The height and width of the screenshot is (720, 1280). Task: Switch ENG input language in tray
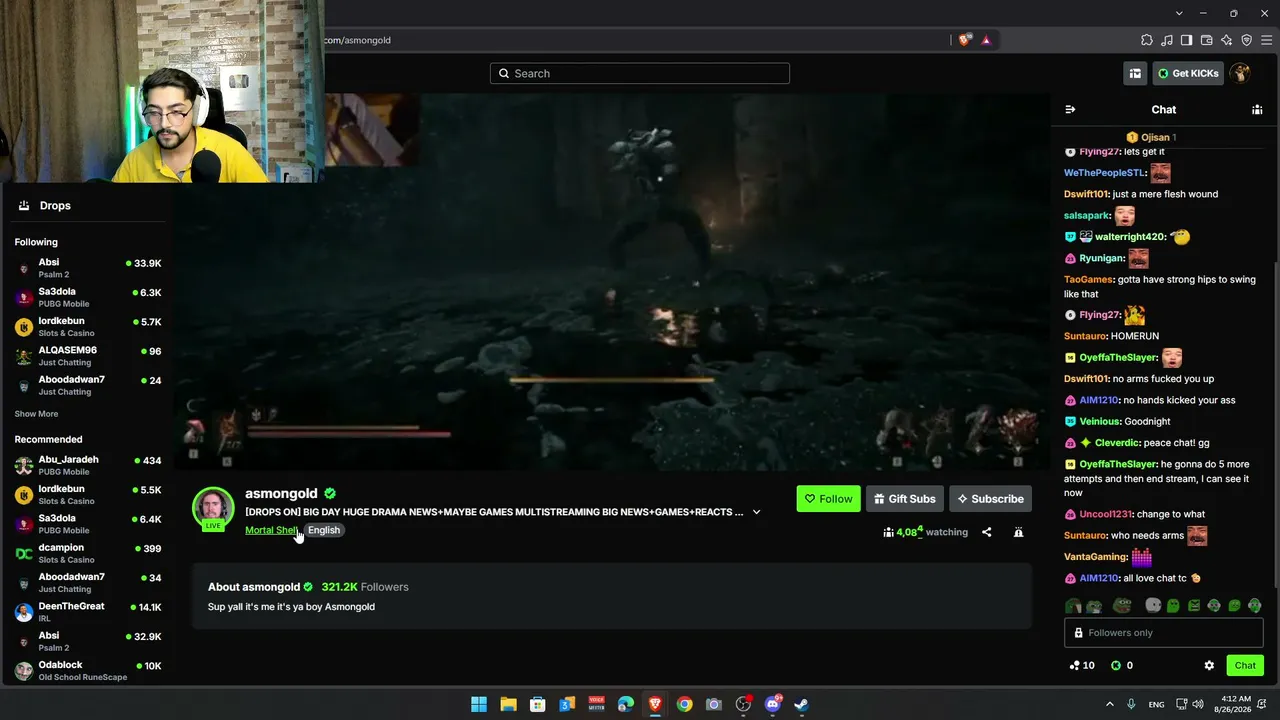[x=1156, y=704]
